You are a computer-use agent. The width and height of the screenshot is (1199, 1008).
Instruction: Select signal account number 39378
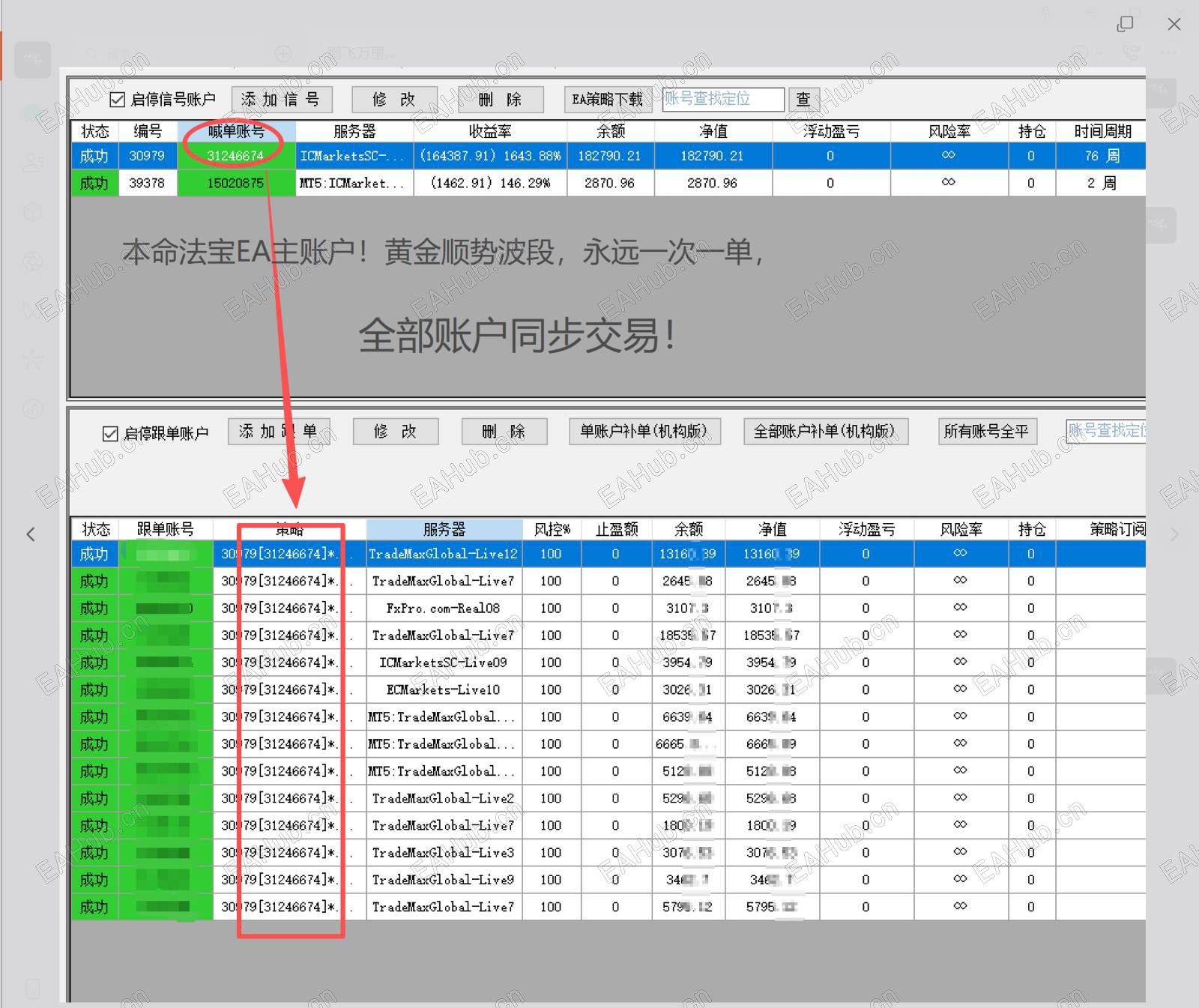point(147,183)
